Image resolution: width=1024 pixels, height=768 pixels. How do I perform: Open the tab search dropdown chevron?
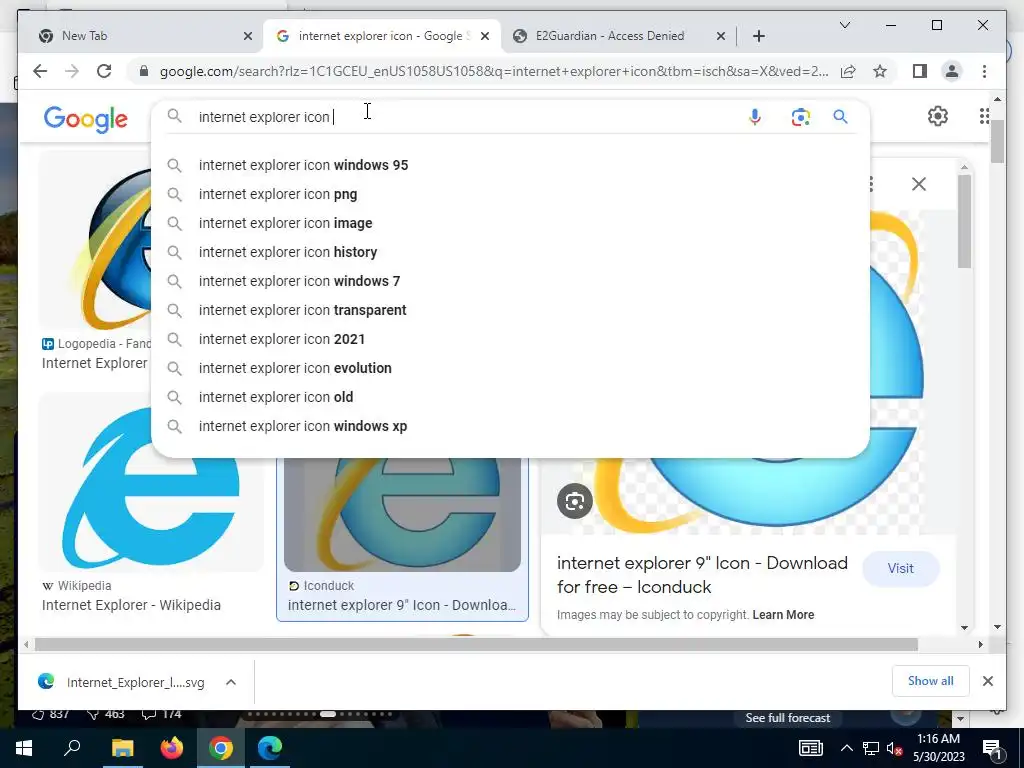[844, 25]
